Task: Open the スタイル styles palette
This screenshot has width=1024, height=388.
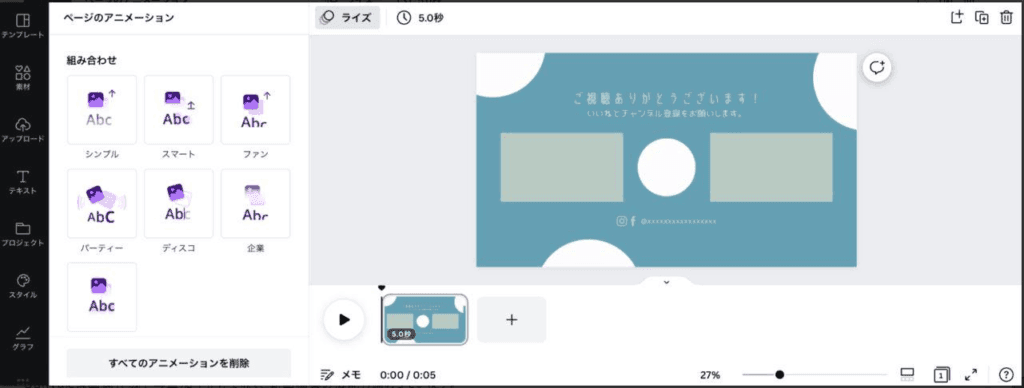Action: click(23, 286)
